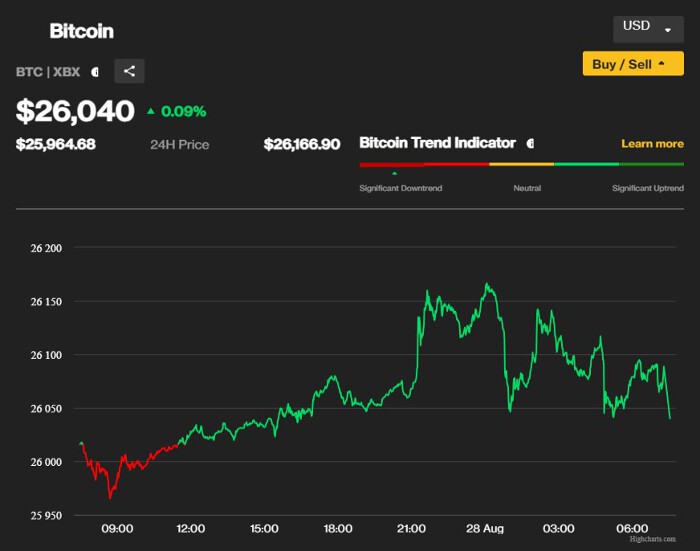Image resolution: width=700 pixels, height=551 pixels.
Task: Follow the Learn more link
Action: click(x=652, y=144)
